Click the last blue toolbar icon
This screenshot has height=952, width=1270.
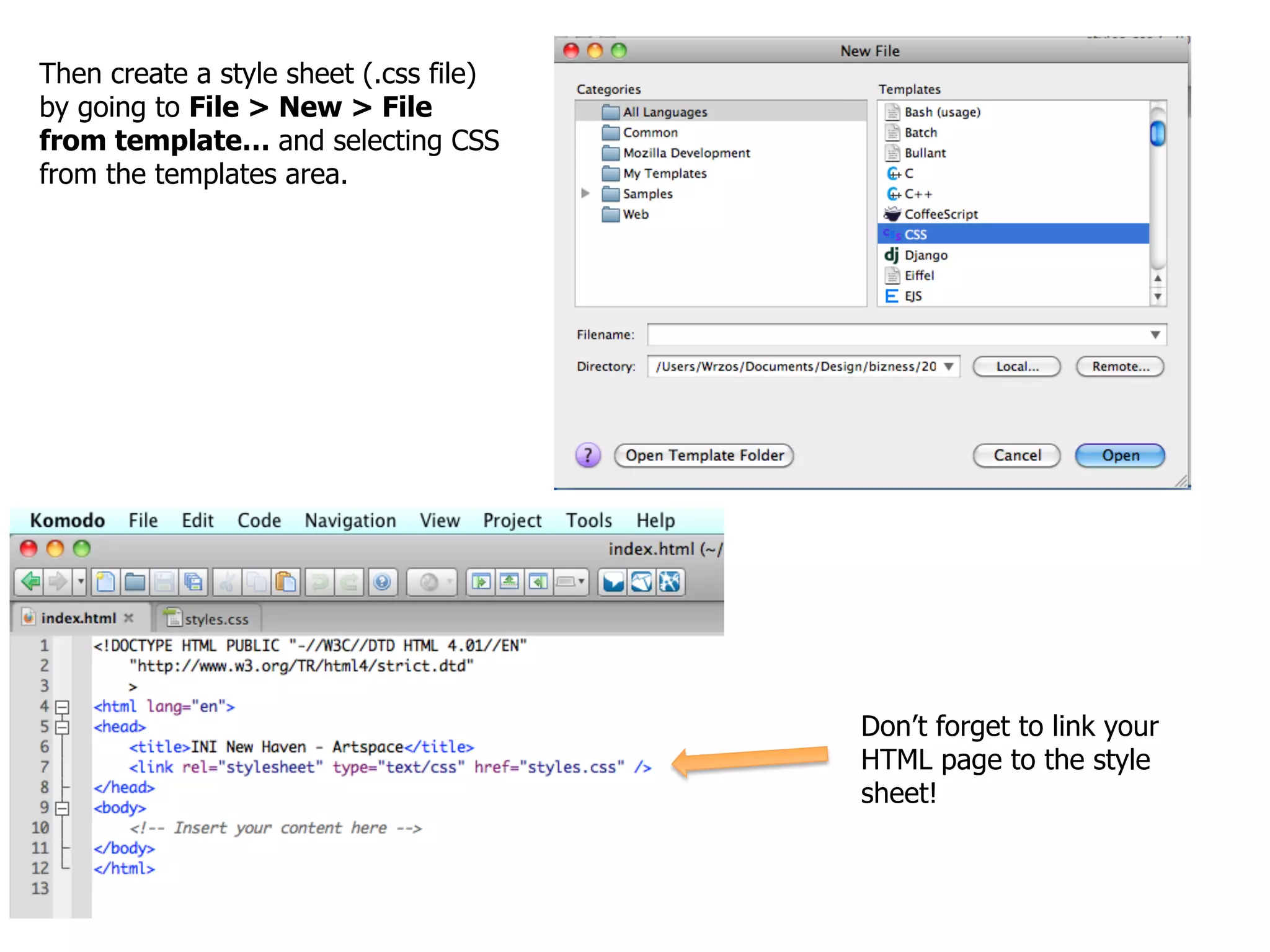670,581
